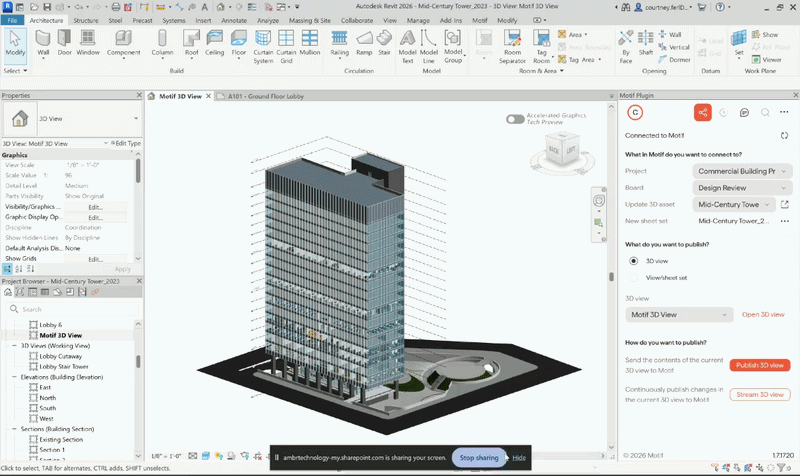
Task: Click the Stop sharing button
Action: coord(479,458)
